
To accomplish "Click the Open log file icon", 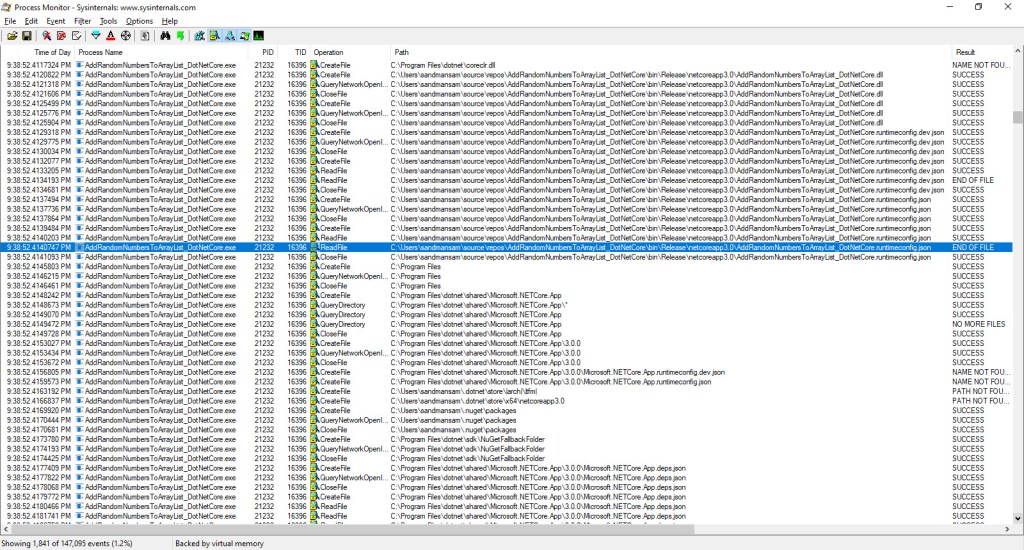I will pos(12,36).
